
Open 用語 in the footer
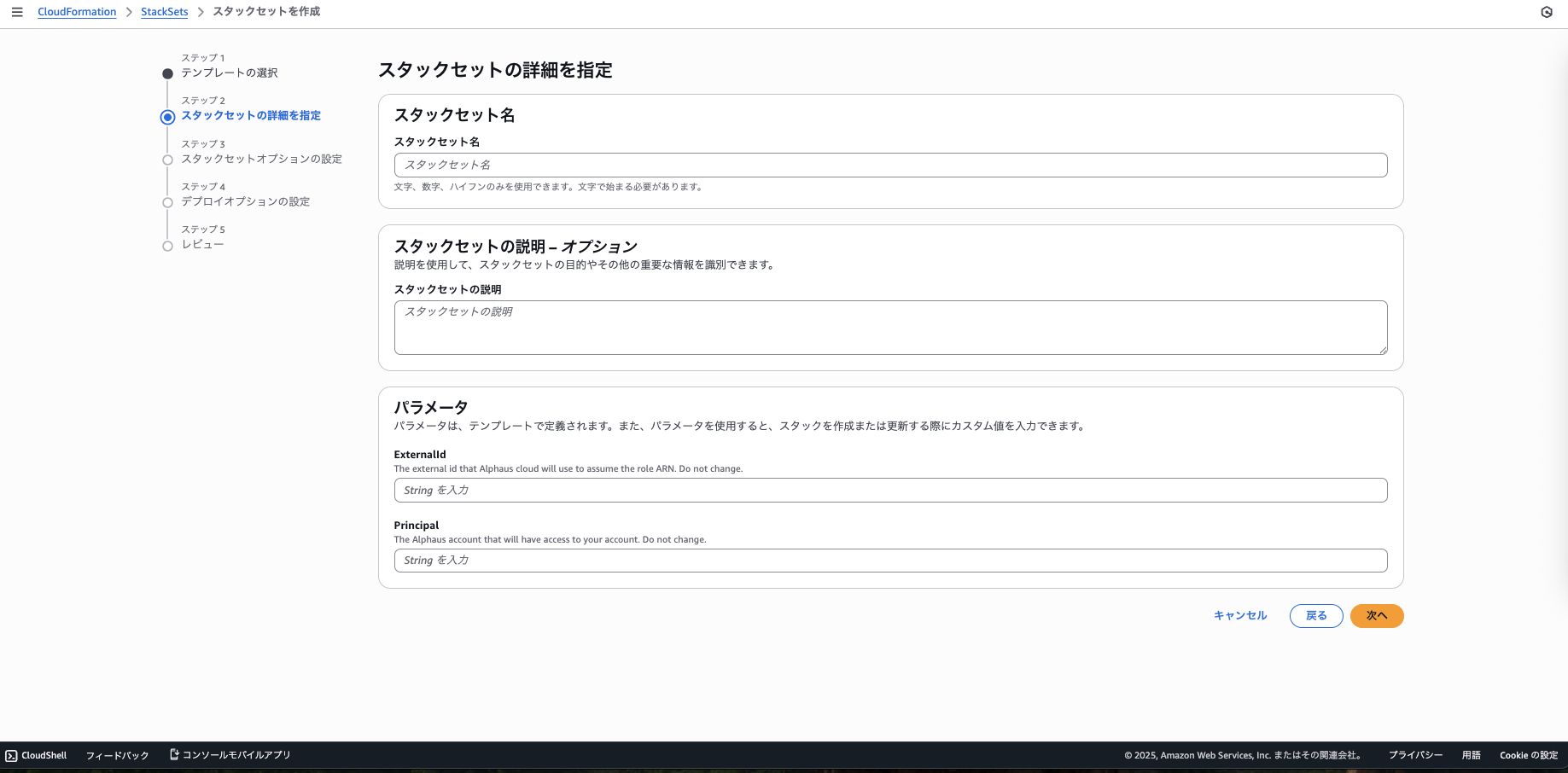click(x=1472, y=755)
